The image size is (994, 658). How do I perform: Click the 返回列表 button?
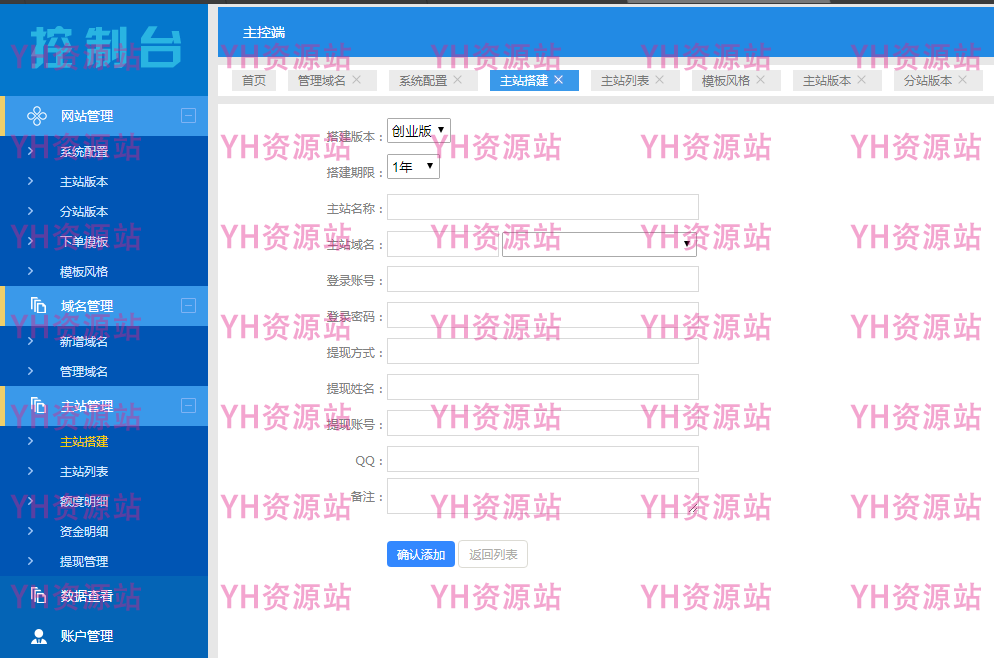493,554
